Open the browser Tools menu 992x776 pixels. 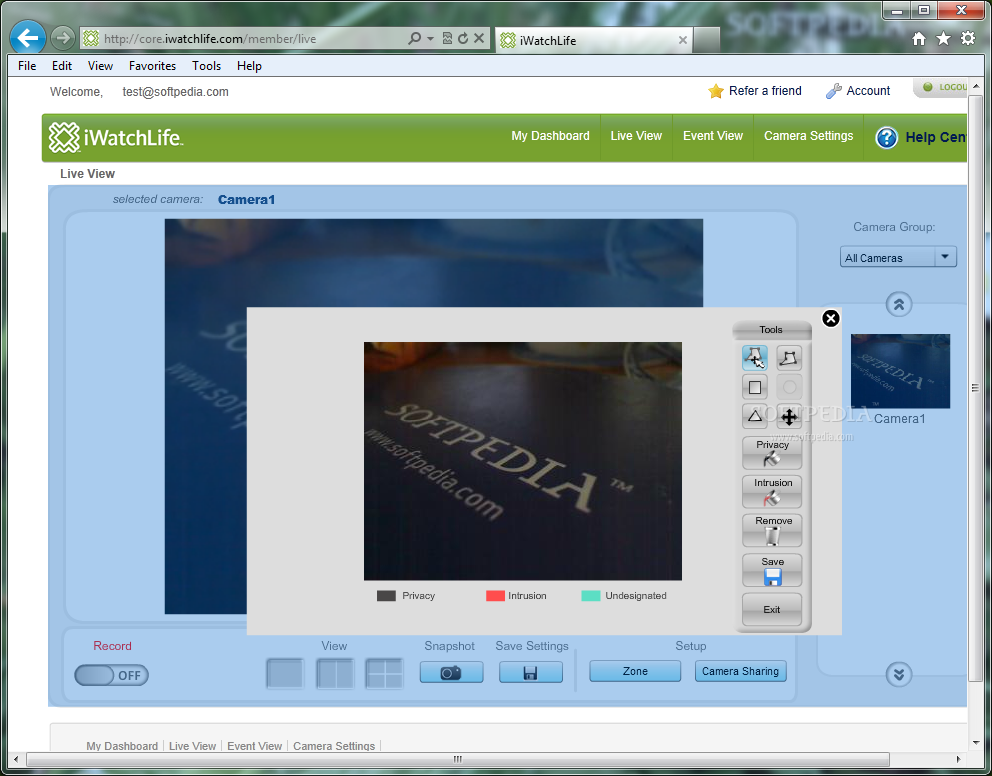pos(206,66)
